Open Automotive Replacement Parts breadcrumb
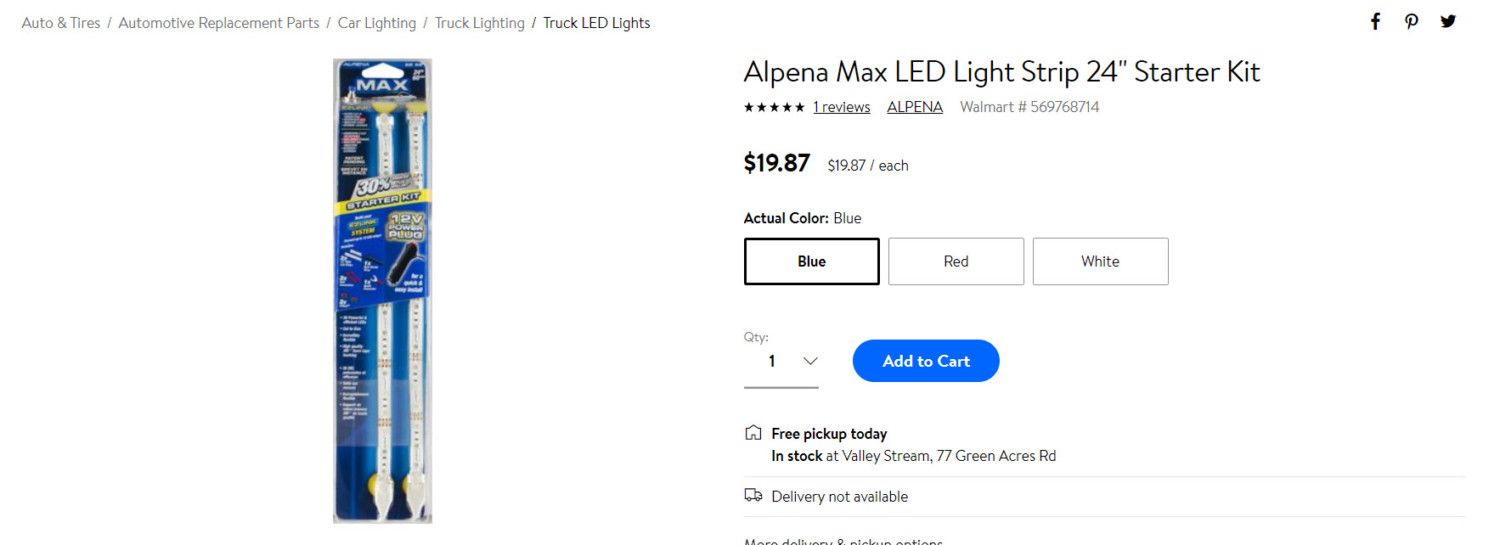This screenshot has width=1500, height=545. (x=219, y=23)
